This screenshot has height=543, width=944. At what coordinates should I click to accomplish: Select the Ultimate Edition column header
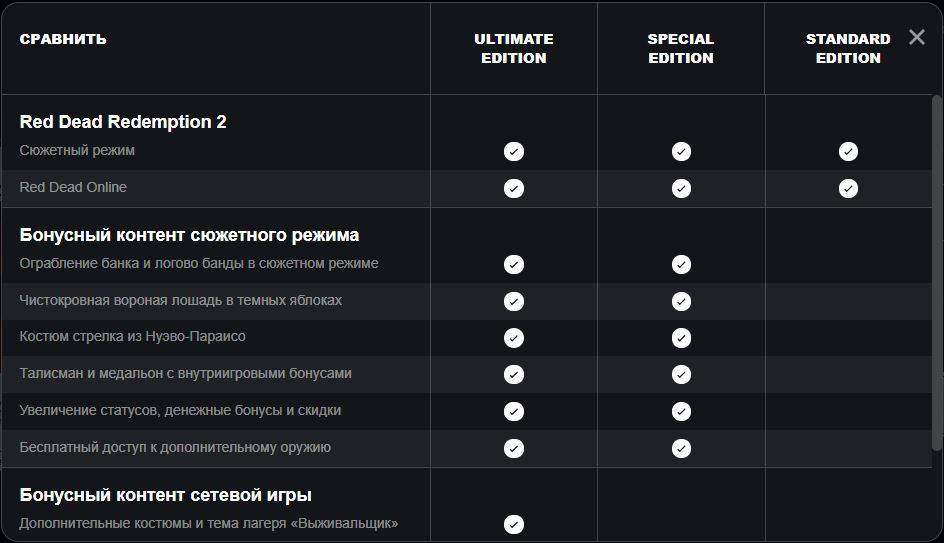pyautogui.click(x=514, y=48)
